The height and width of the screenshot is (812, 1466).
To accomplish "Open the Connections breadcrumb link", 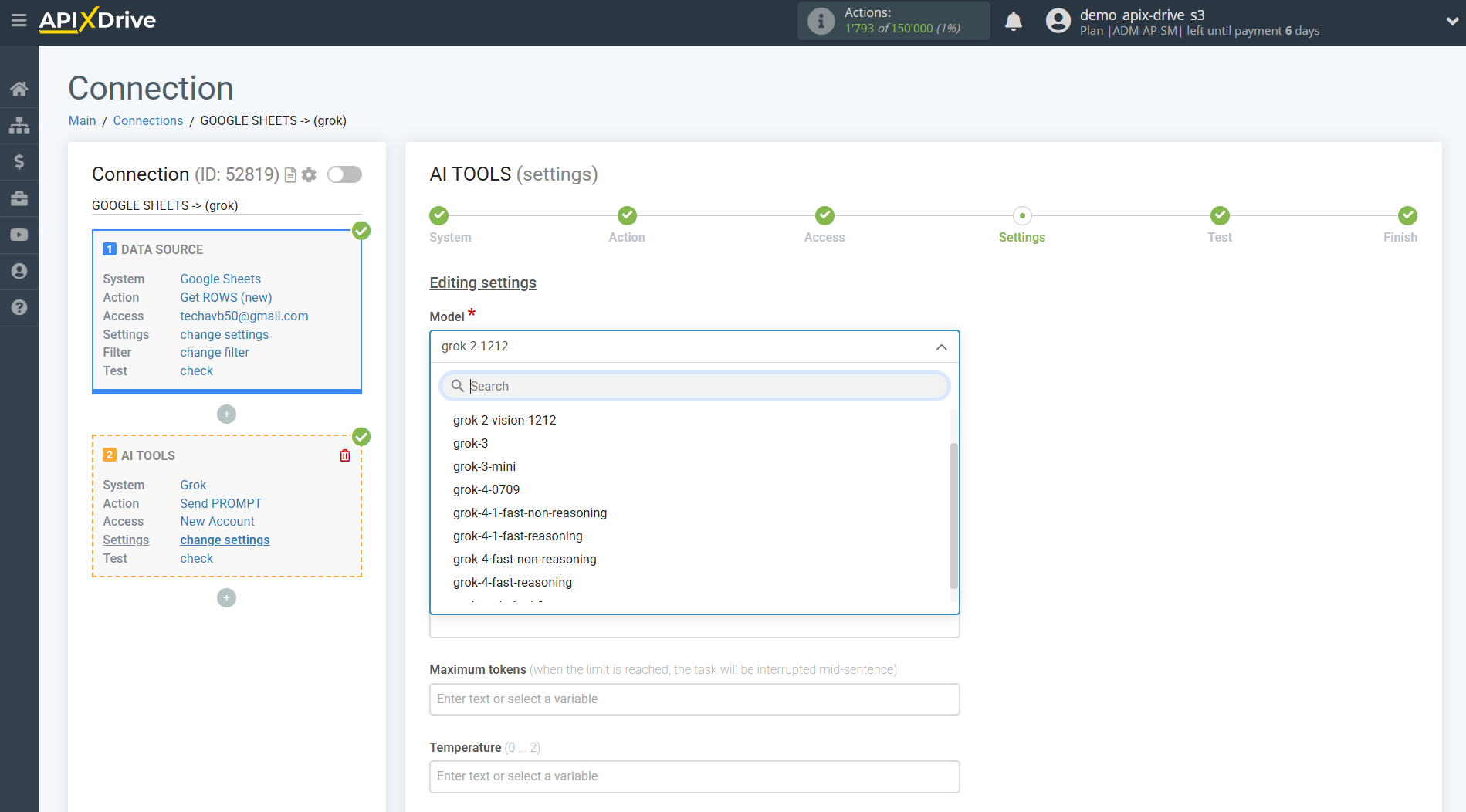I will tap(147, 120).
